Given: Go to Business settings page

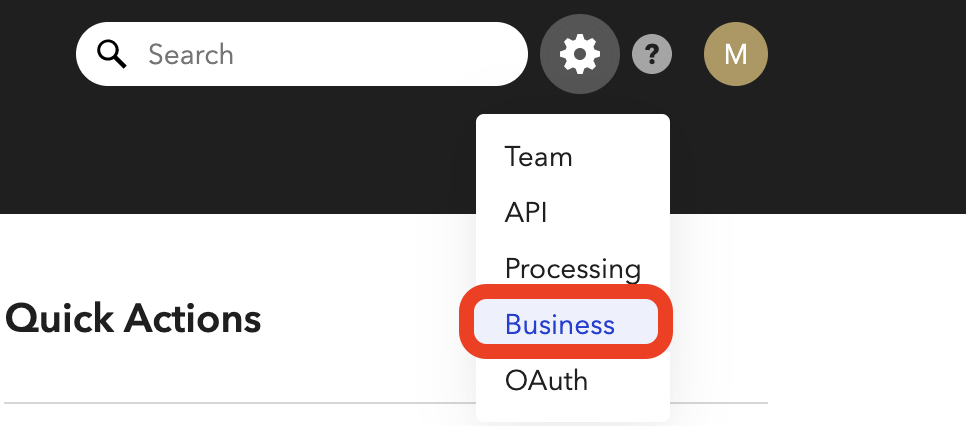Looking at the screenshot, I should coord(566,321).
